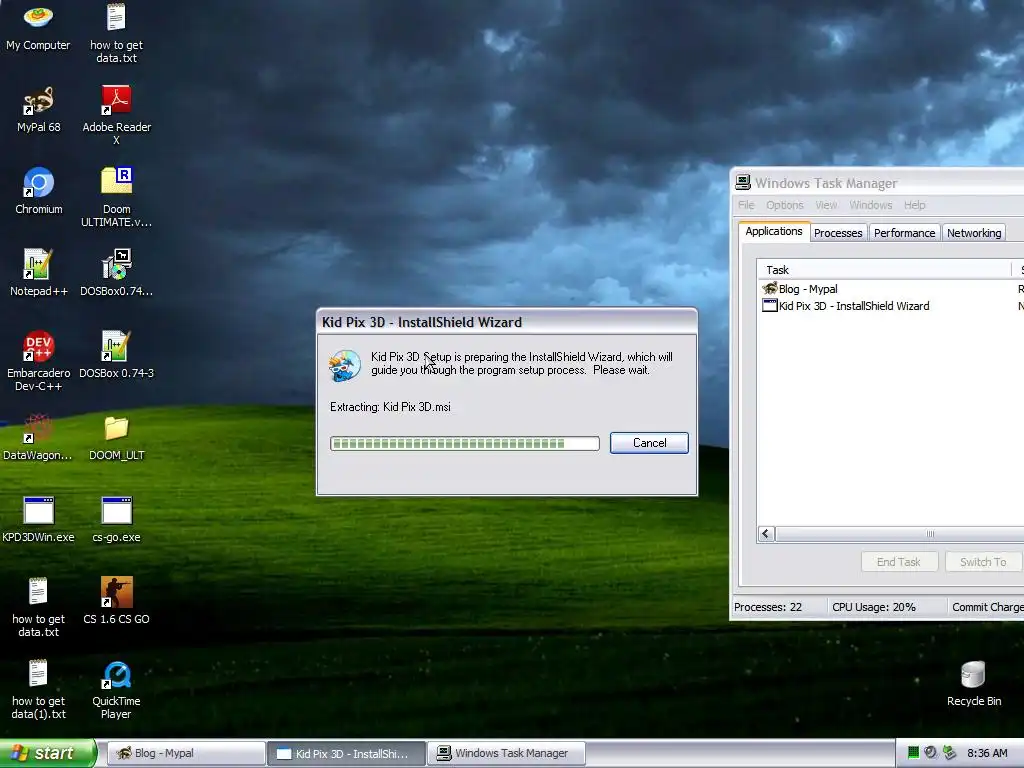The height and width of the screenshot is (768, 1024).
Task: Select CS 1.6 CS GO shortcut
Action: [116, 601]
